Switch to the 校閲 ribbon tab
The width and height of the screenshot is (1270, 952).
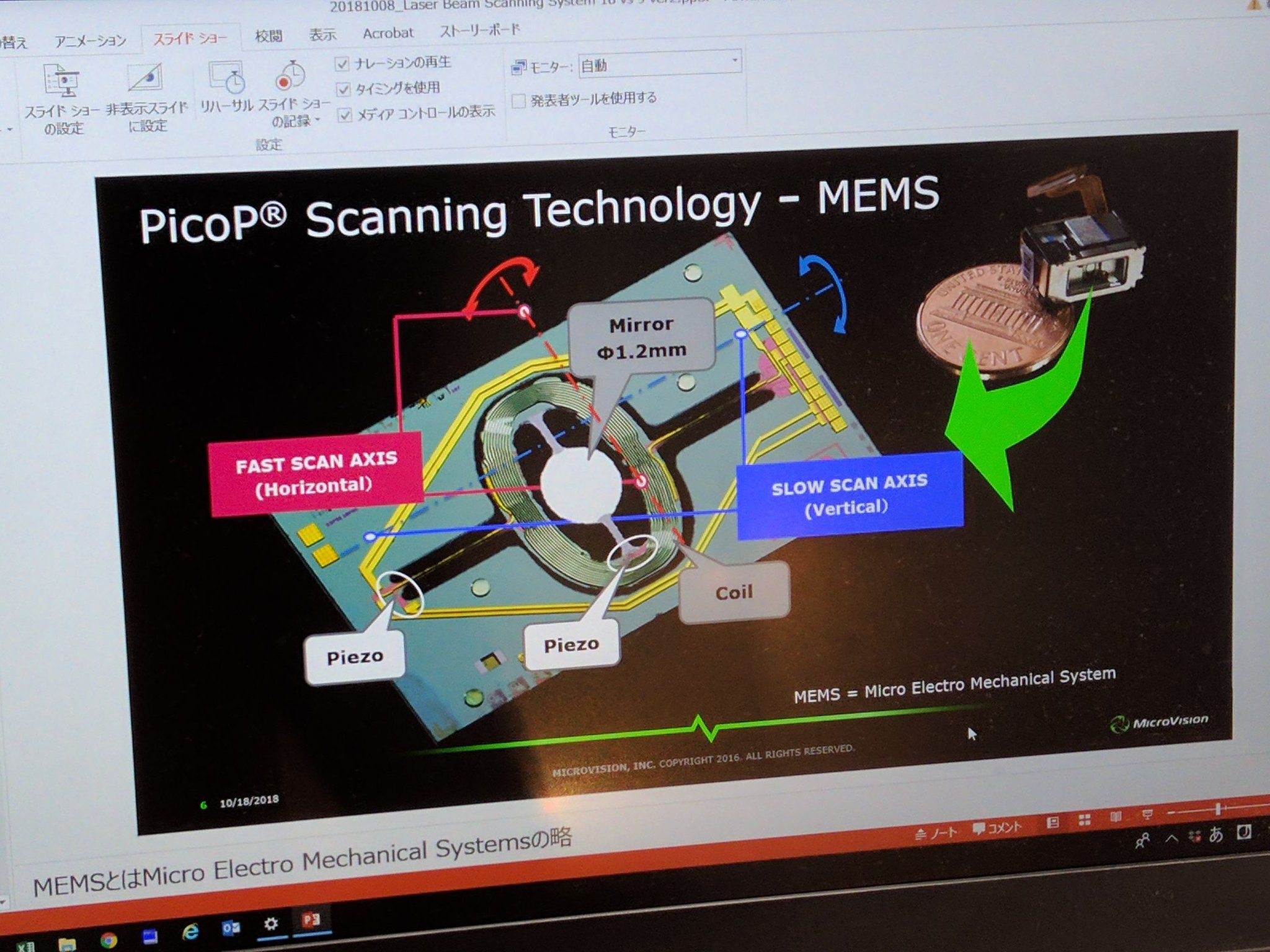click(269, 36)
